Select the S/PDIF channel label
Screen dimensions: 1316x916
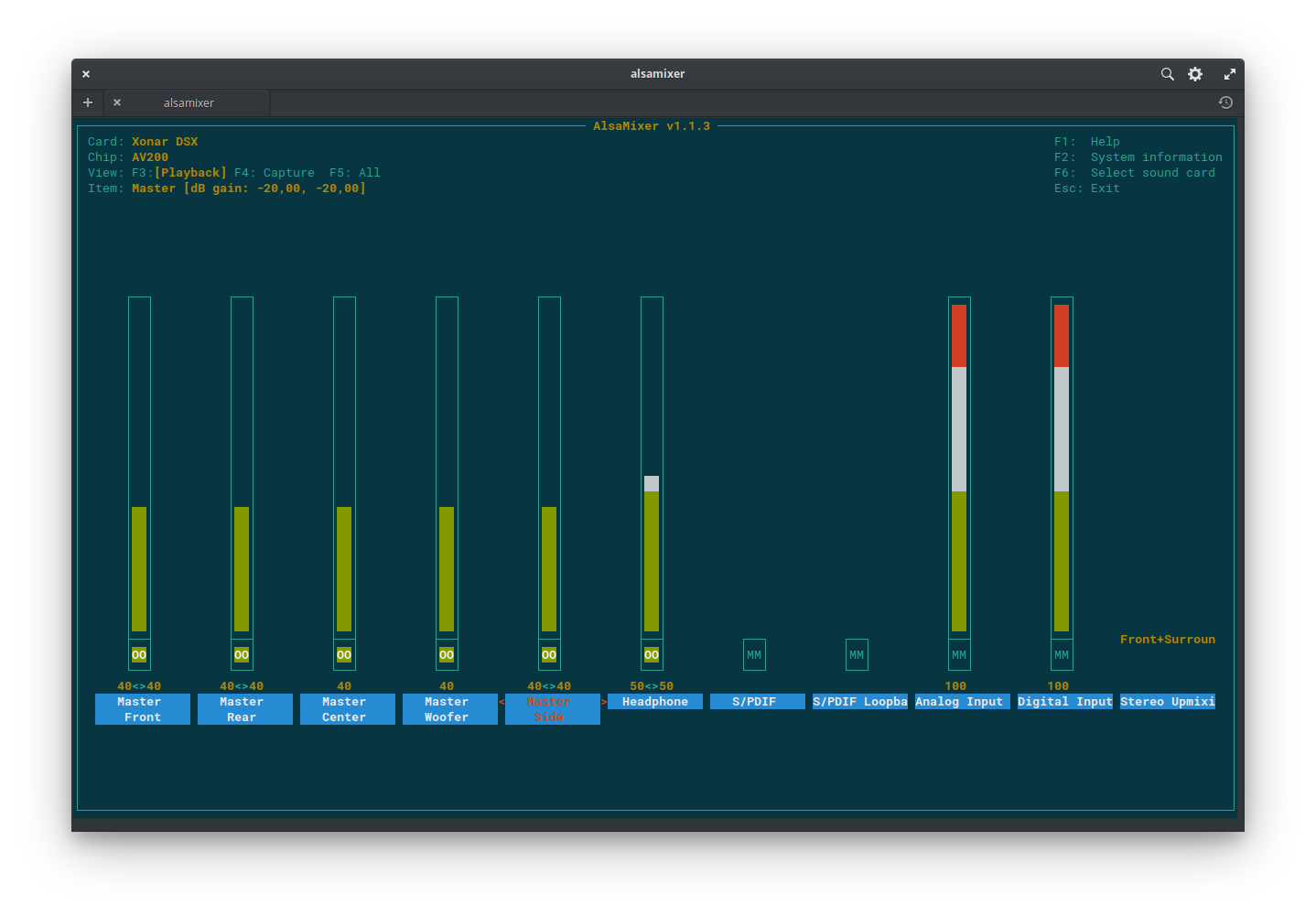click(758, 702)
